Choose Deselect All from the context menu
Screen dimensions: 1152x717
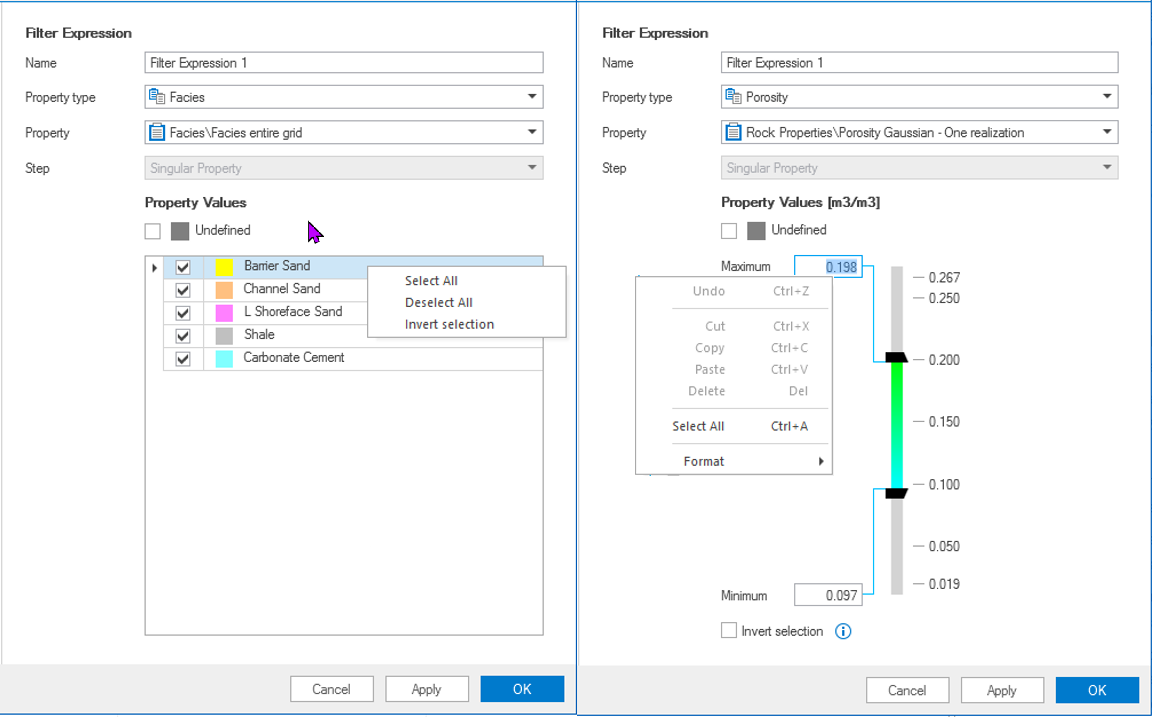[x=438, y=303]
